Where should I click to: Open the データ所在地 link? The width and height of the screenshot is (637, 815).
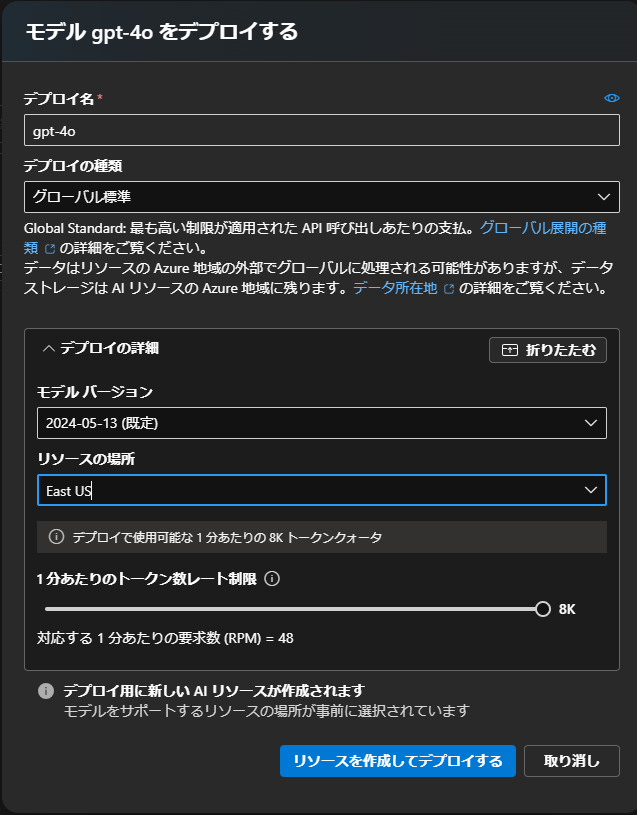point(395,287)
